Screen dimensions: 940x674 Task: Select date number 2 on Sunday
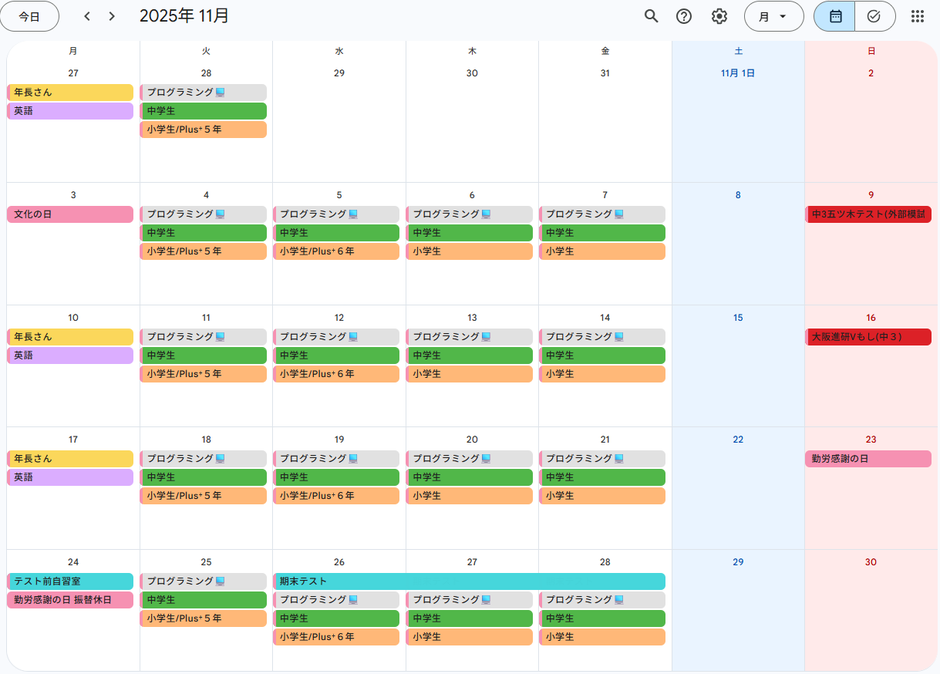(x=871, y=73)
